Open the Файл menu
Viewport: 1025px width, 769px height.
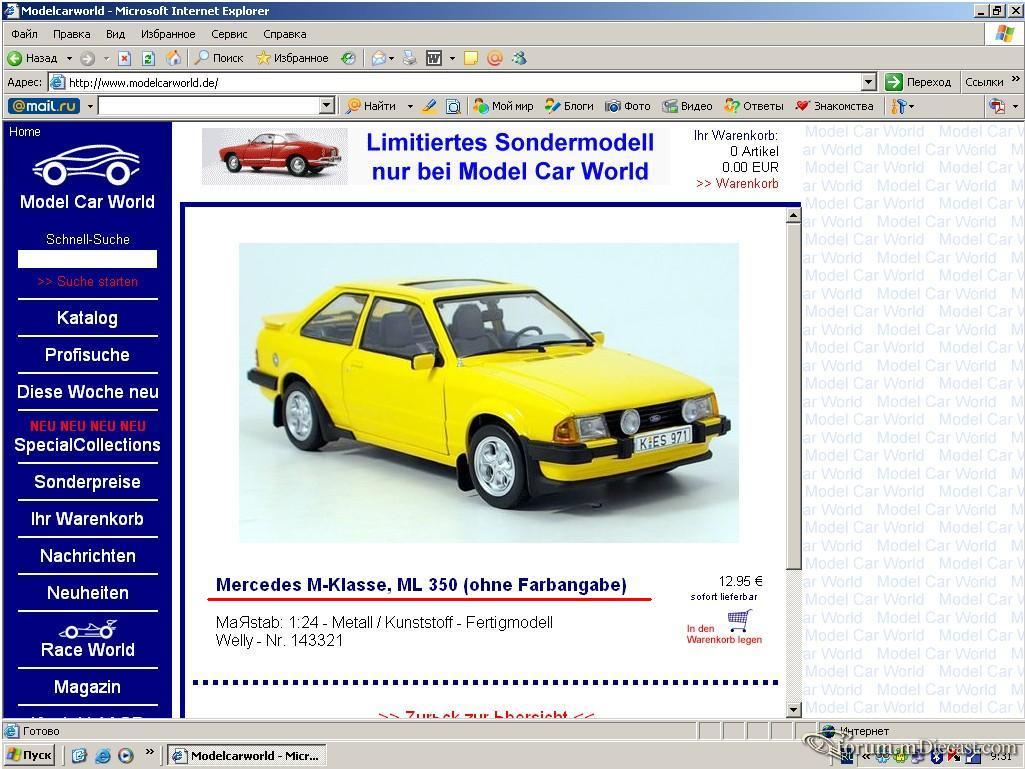tap(24, 34)
